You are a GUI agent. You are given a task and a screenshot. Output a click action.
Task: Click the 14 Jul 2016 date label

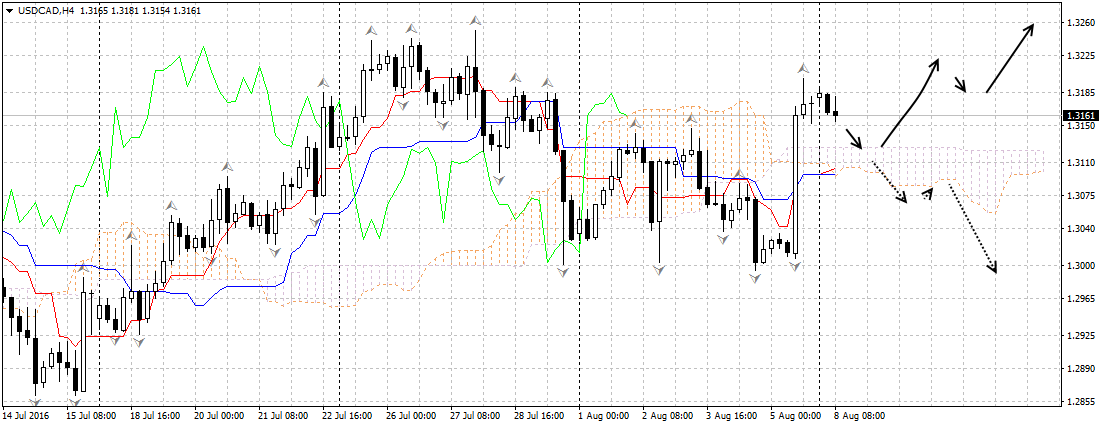coord(26,414)
